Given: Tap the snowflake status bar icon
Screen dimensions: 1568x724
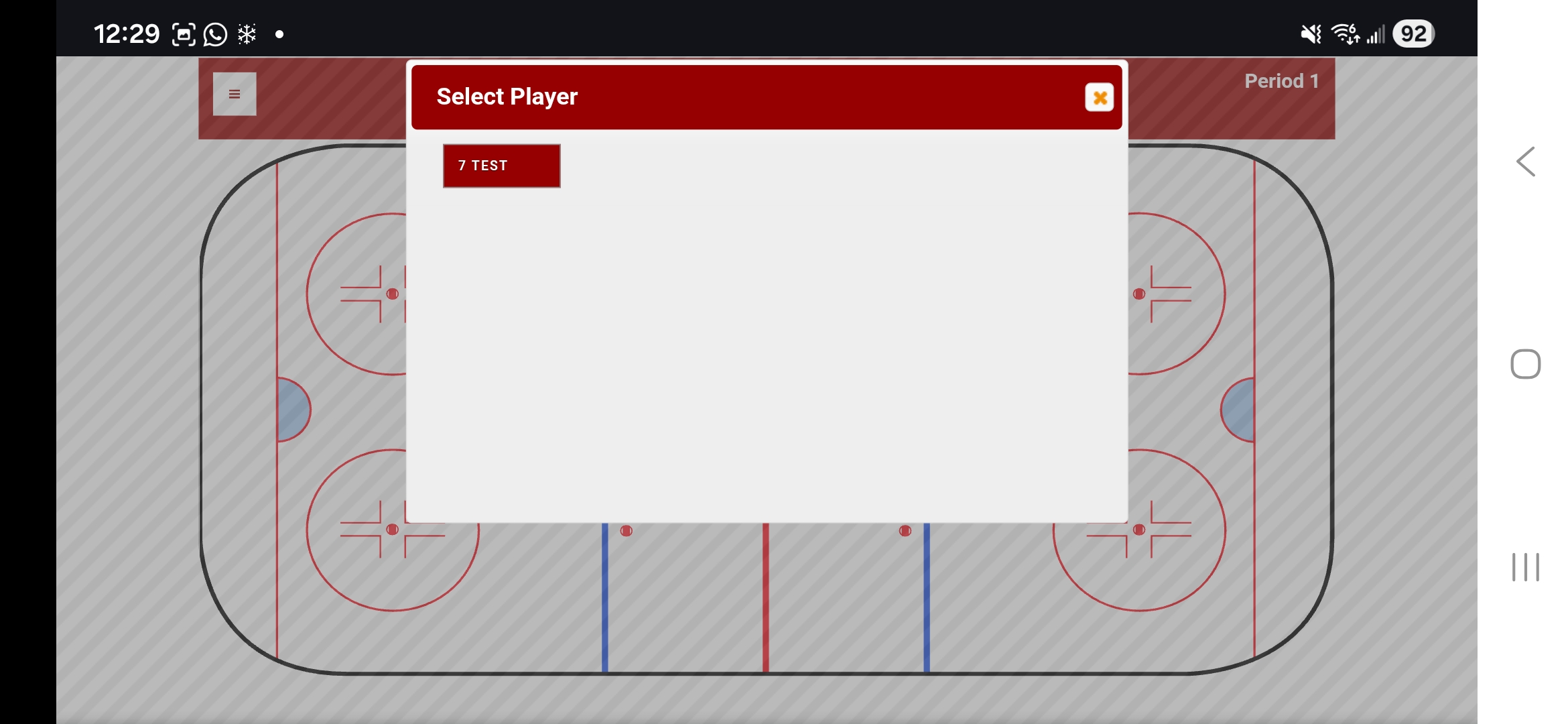Looking at the screenshot, I should (246, 33).
